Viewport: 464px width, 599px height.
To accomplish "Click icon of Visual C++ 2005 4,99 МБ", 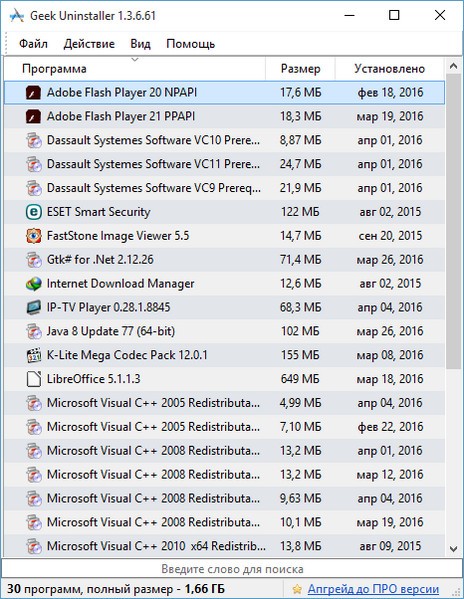I will [33, 403].
